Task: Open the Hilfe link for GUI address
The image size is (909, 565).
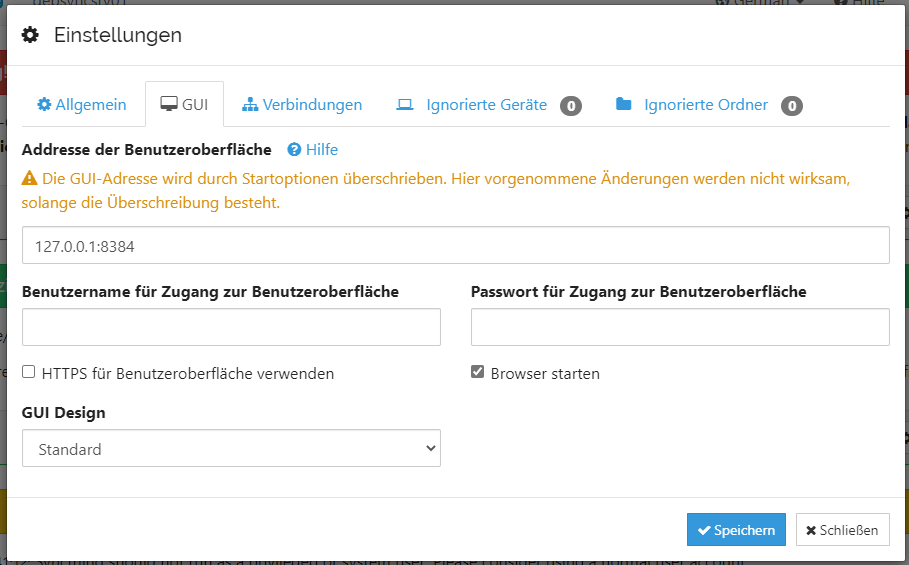Action: [312, 150]
